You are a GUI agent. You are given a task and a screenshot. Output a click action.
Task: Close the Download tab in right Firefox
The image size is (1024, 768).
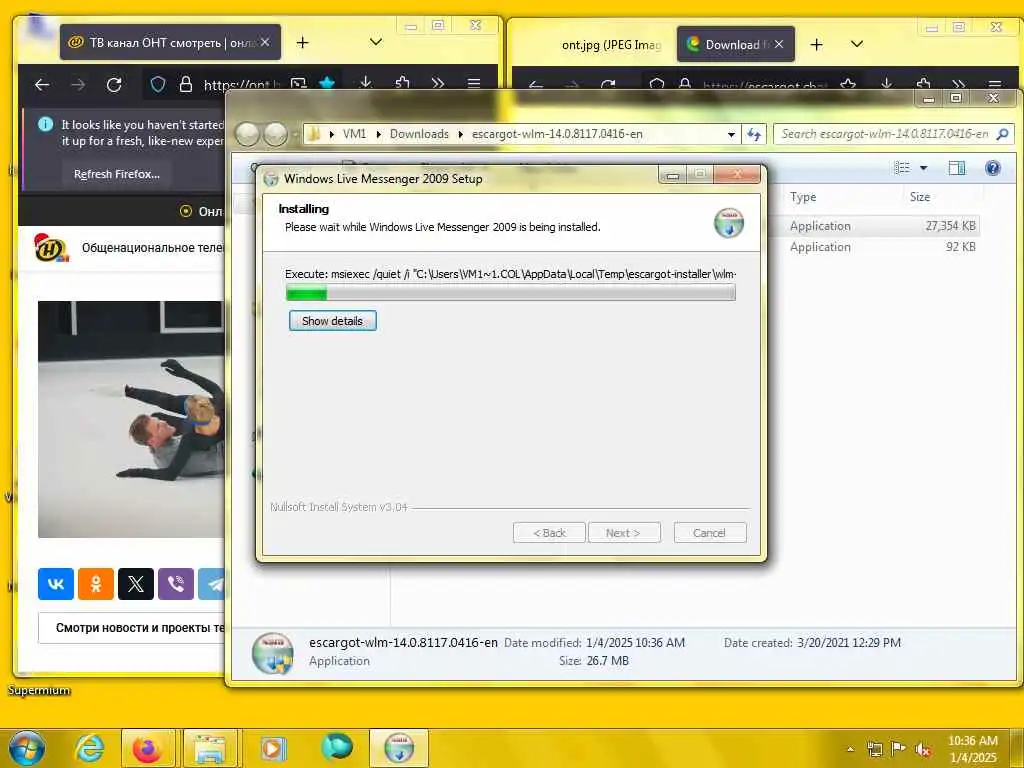click(779, 44)
